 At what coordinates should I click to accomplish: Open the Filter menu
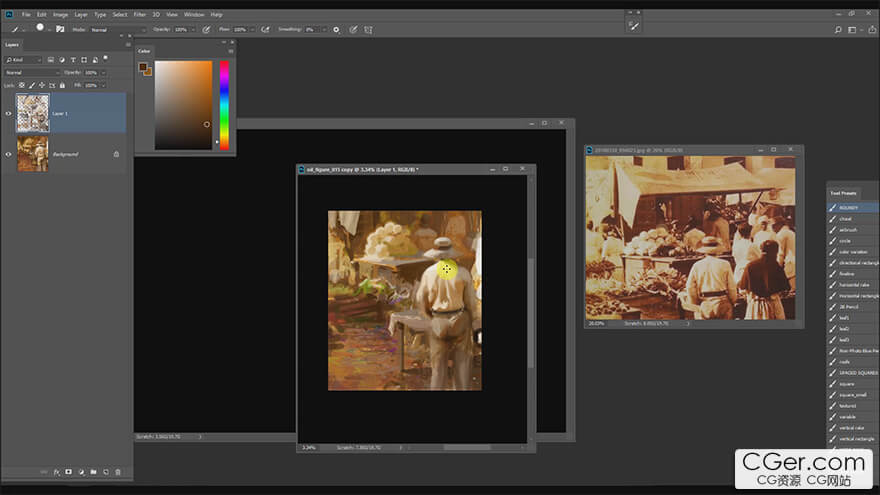click(x=140, y=15)
